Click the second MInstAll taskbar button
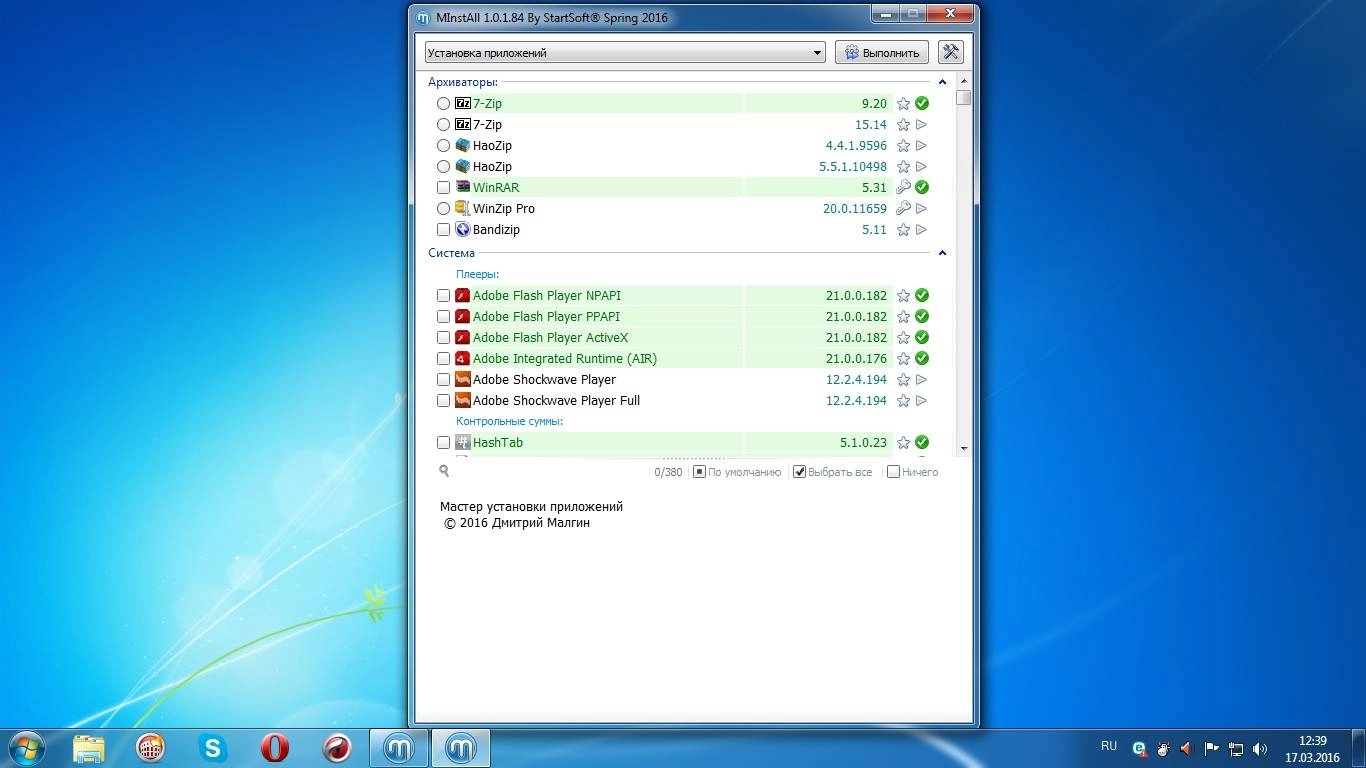 tap(460, 747)
